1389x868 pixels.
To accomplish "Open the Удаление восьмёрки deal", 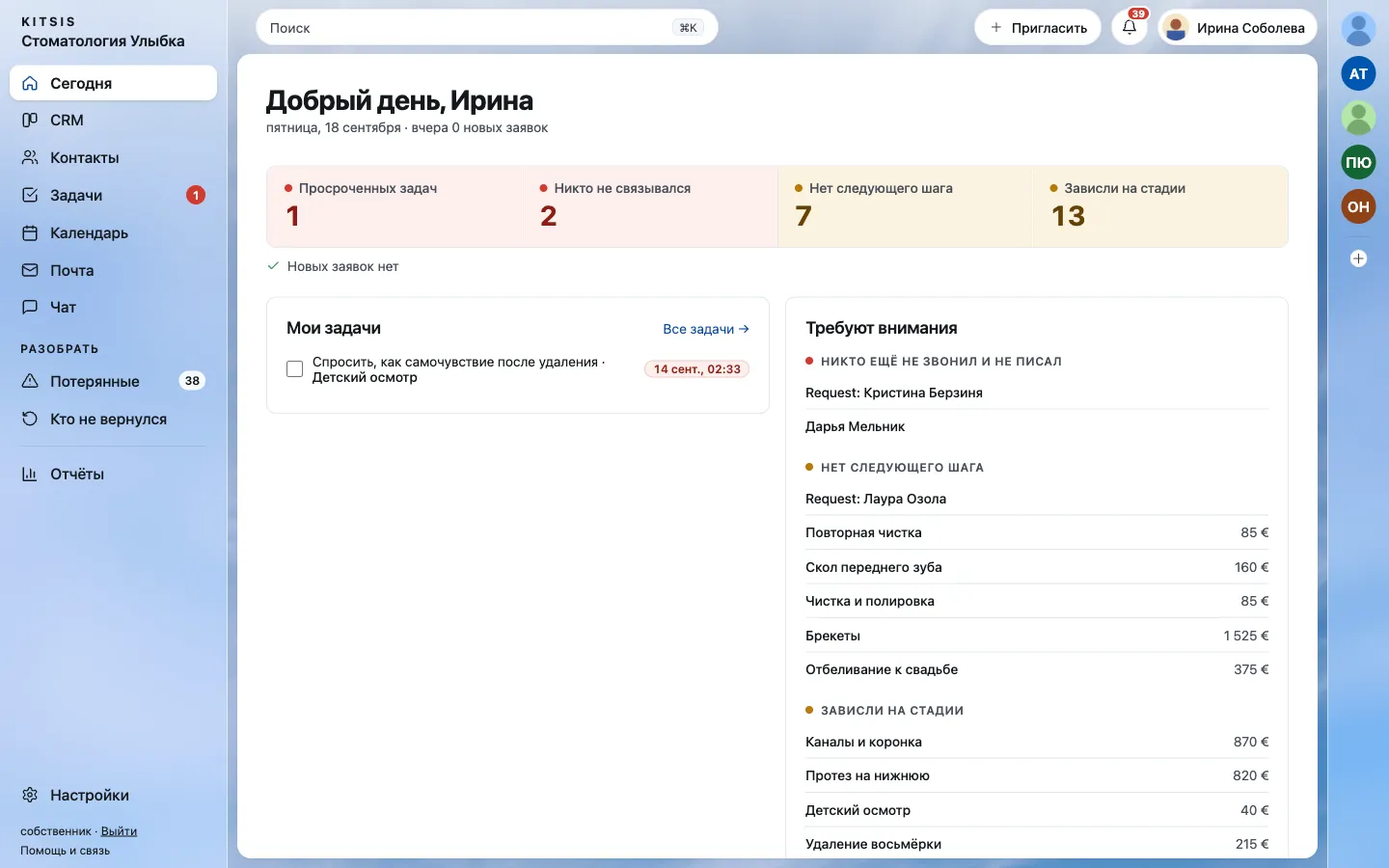I will pos(1037,844).
